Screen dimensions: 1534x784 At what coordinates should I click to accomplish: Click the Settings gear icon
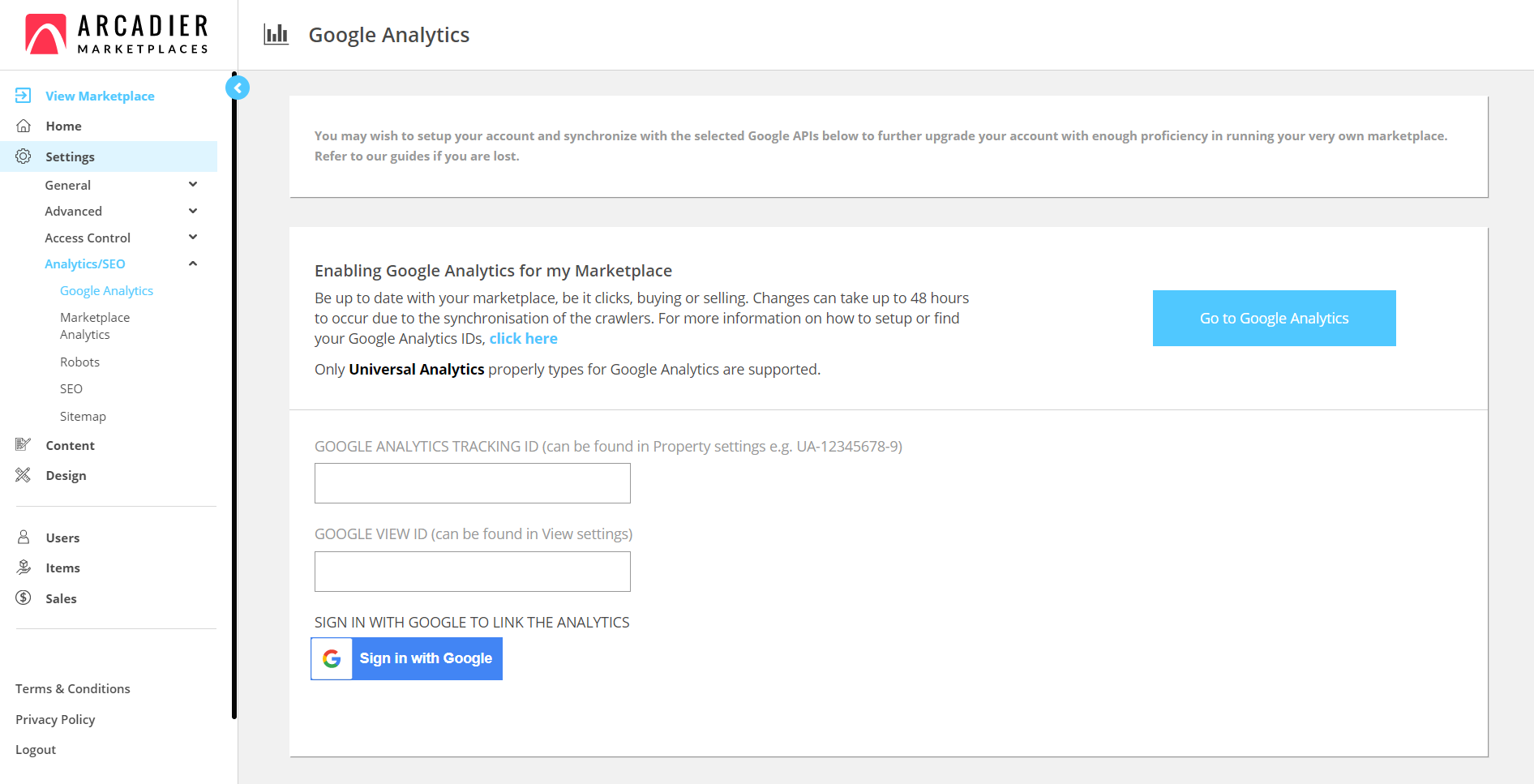[x=24, y=156]
